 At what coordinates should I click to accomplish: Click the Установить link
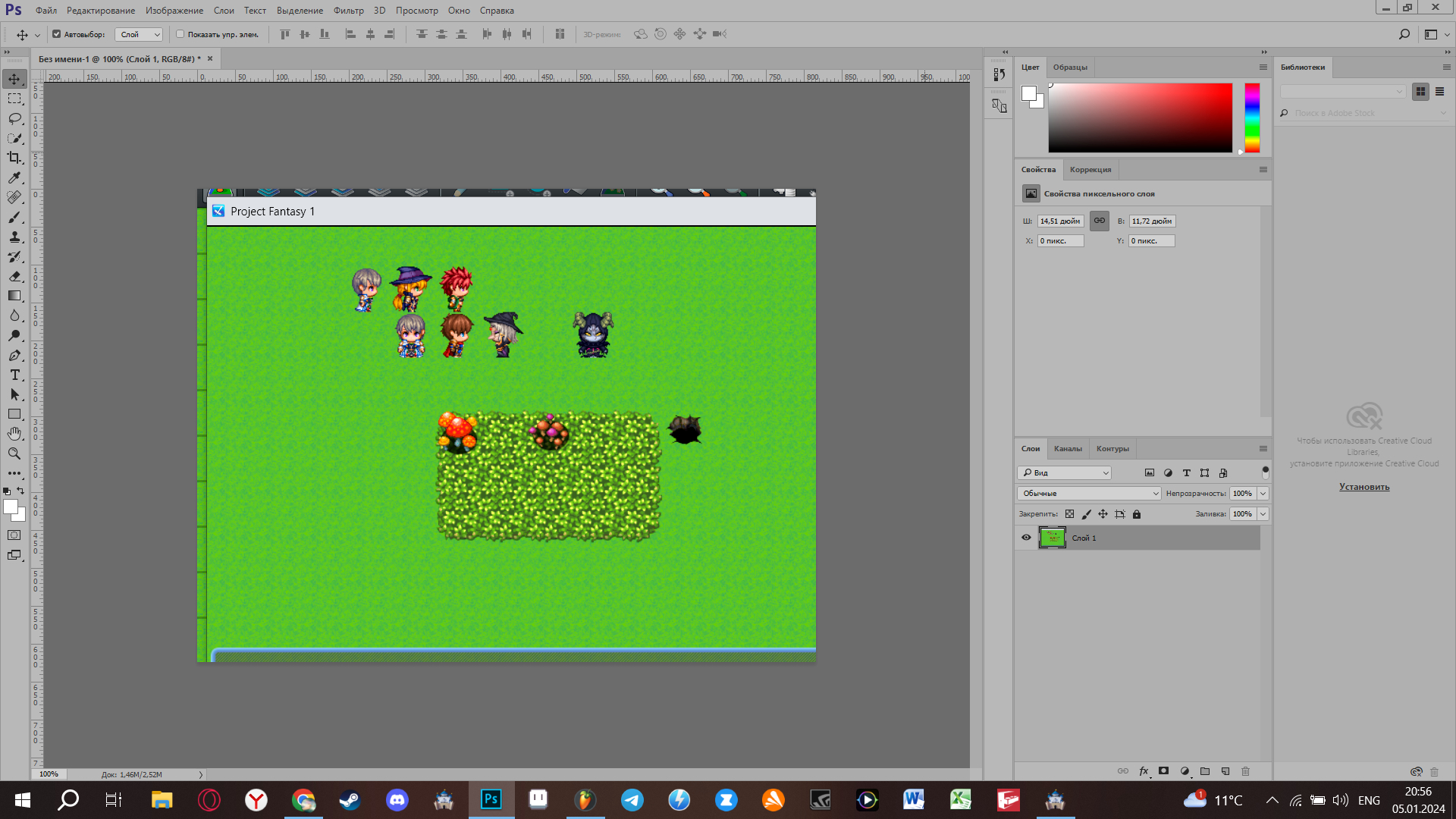point(1364,487)
